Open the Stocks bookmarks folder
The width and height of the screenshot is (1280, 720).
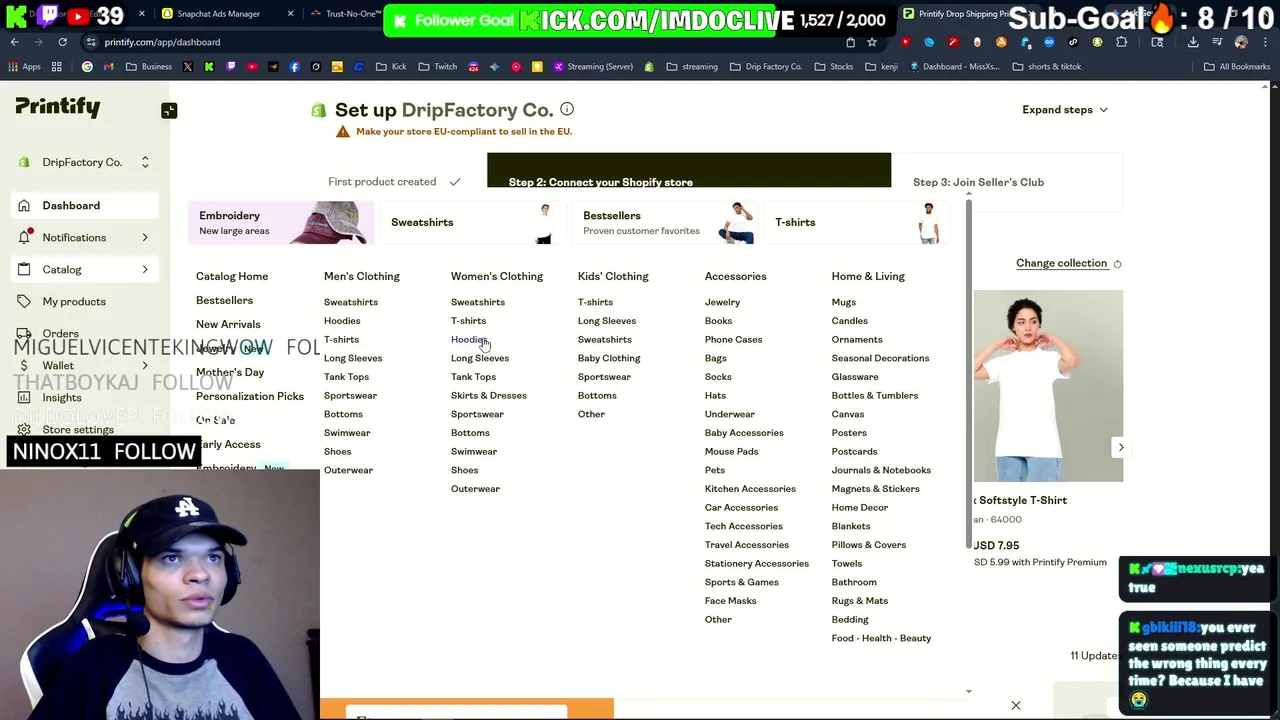coord(833,67)
